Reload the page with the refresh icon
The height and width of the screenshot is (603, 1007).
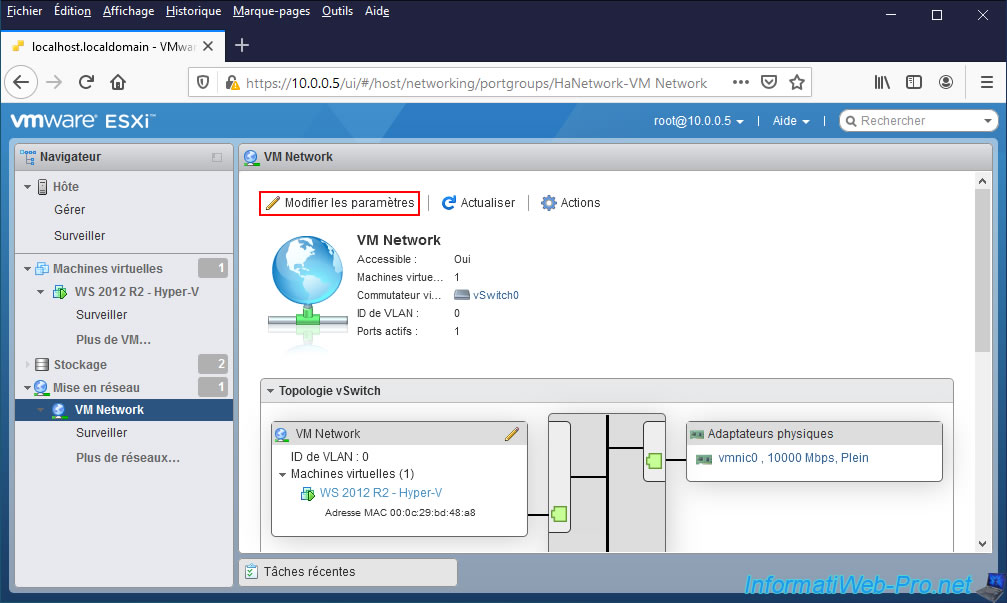tap(87, 82)
